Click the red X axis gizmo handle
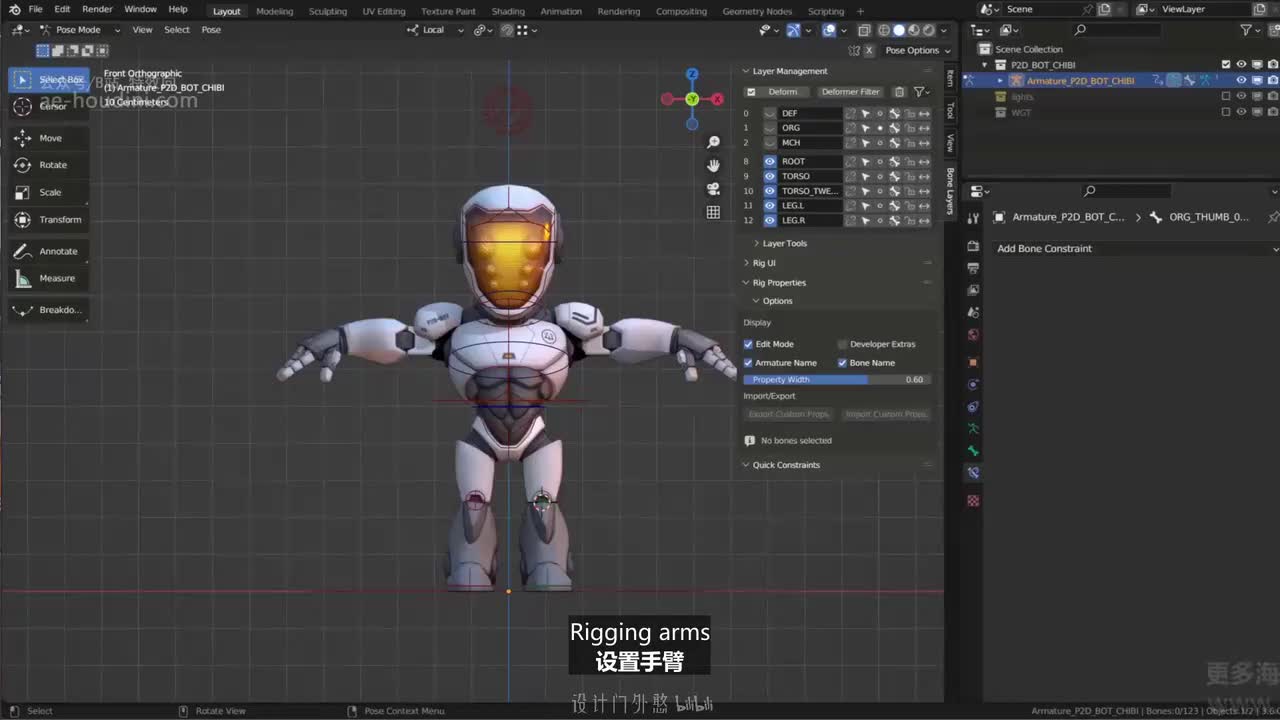Screen dimensions: 1280x720 pos(717,99)
